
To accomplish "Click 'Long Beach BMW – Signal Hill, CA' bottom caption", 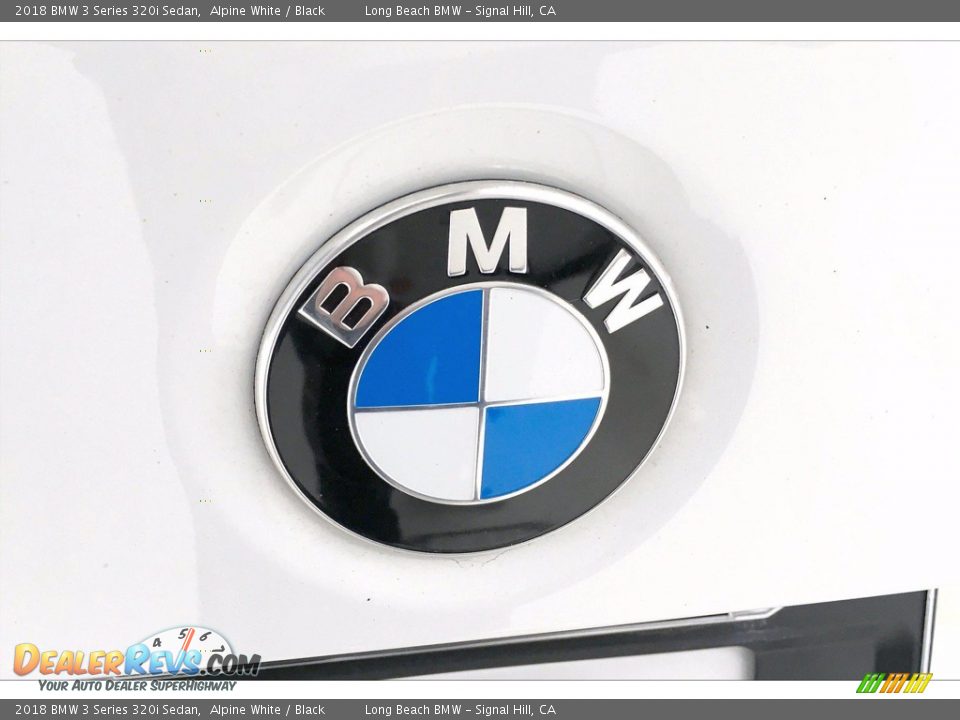I will 460,710.
